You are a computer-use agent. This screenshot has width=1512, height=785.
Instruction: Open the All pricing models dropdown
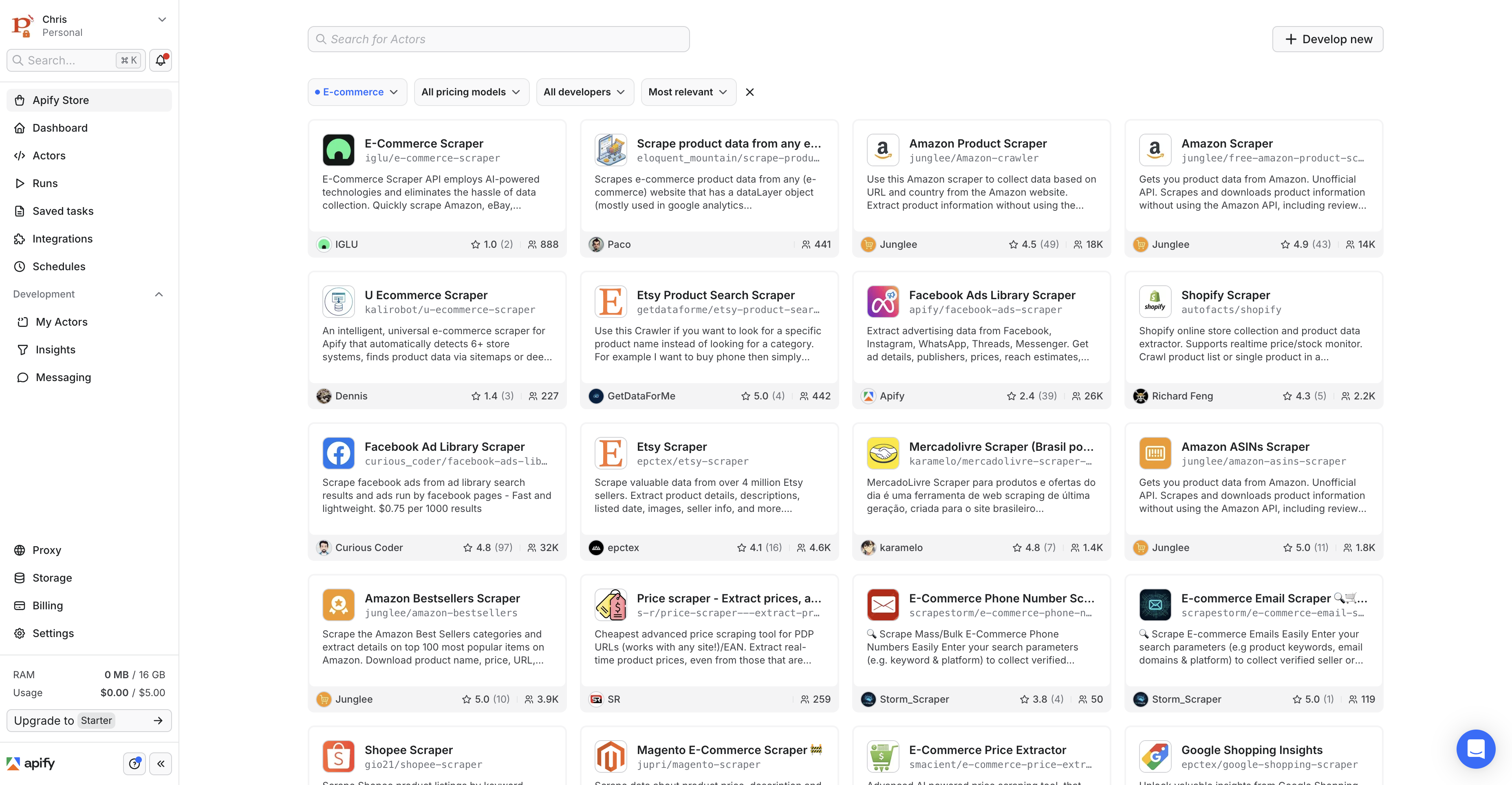point(471,92)
